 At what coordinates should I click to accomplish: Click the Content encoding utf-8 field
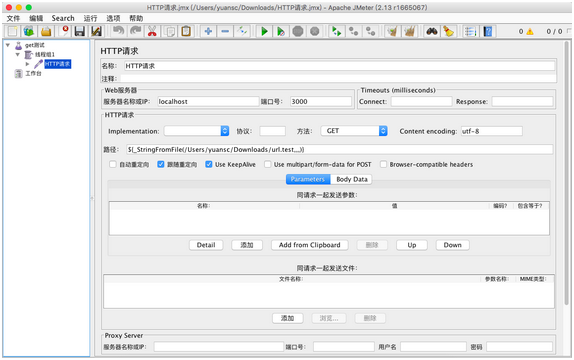[x=492, y=131]
